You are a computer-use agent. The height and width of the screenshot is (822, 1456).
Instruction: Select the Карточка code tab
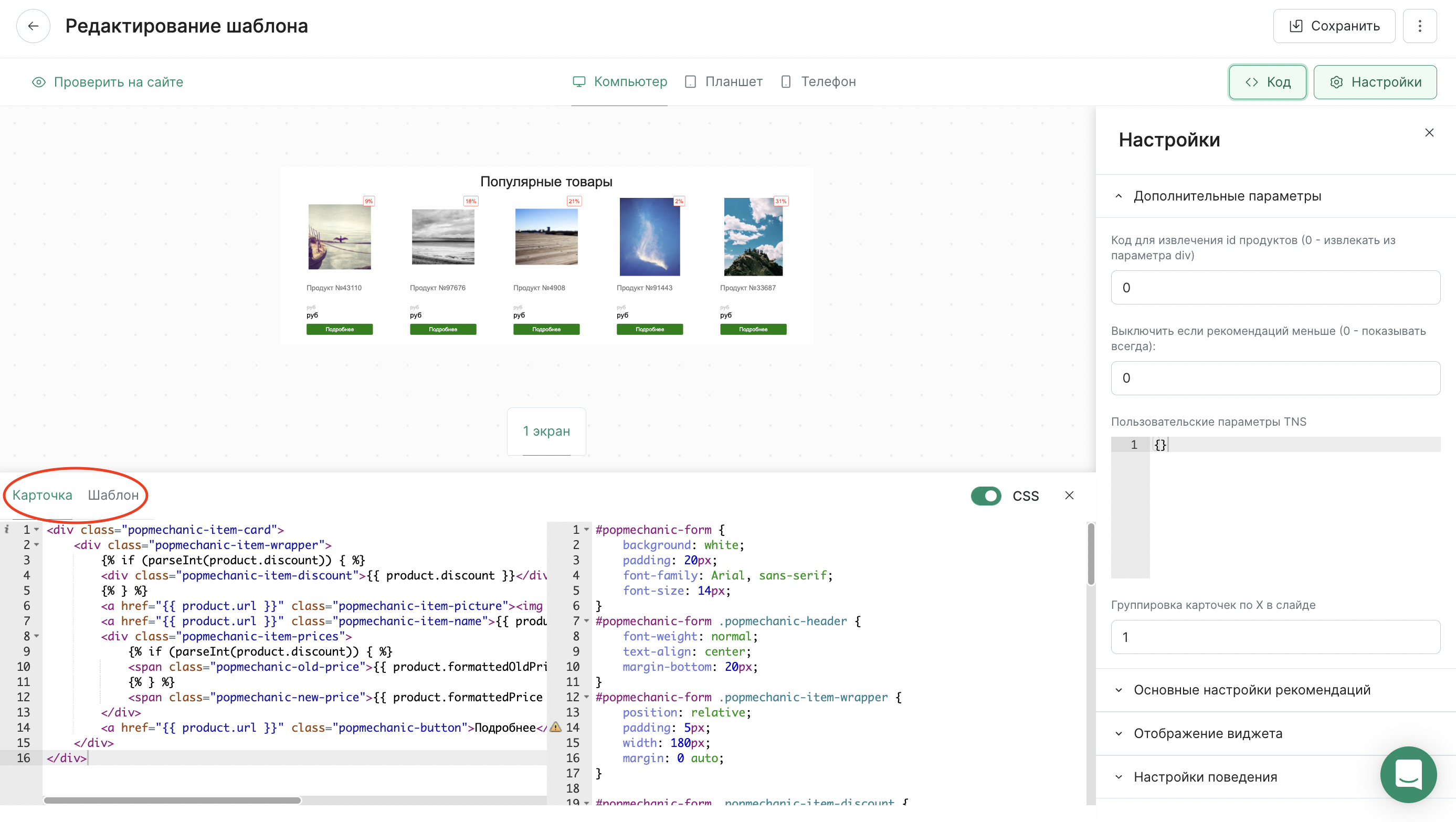tap(43, 495)
